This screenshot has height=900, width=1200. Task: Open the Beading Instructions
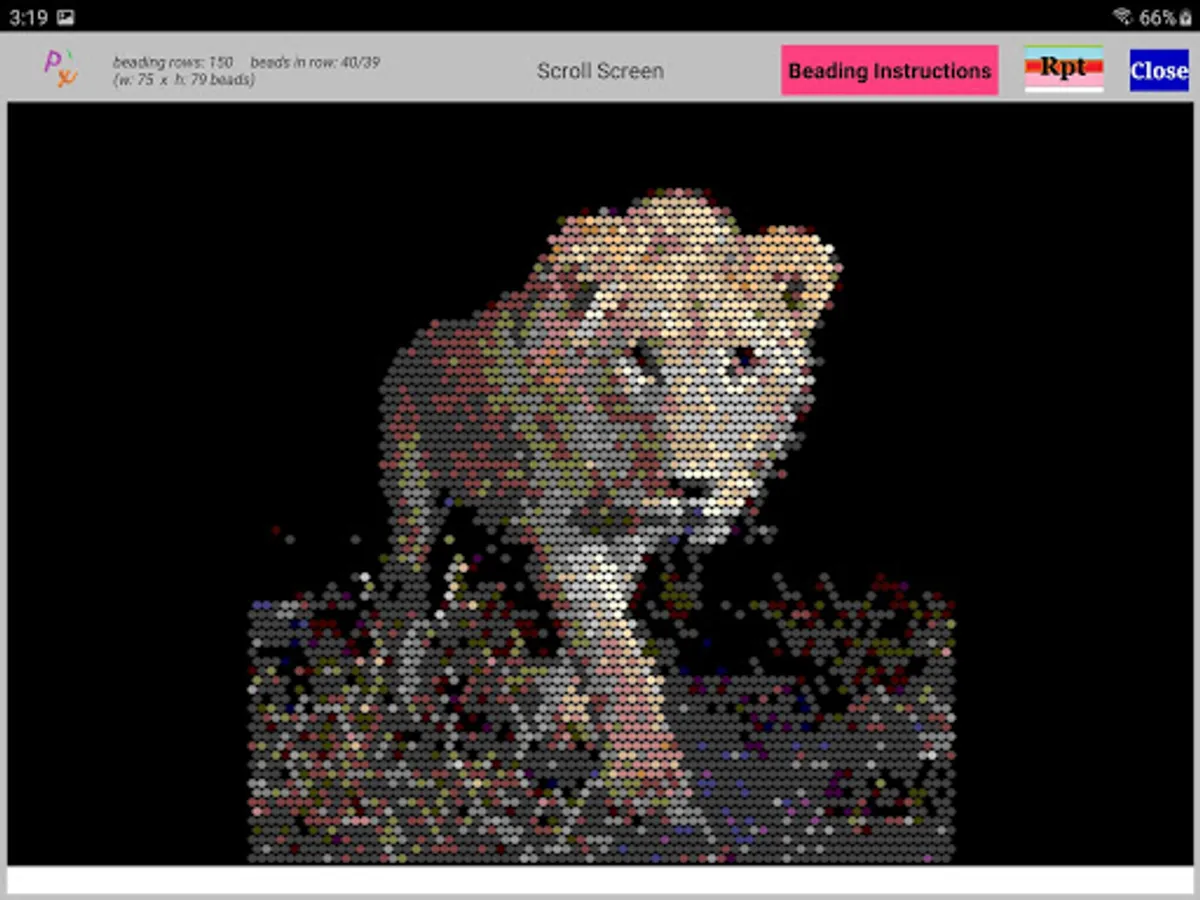pyautogui.click(x=889, y=70)
